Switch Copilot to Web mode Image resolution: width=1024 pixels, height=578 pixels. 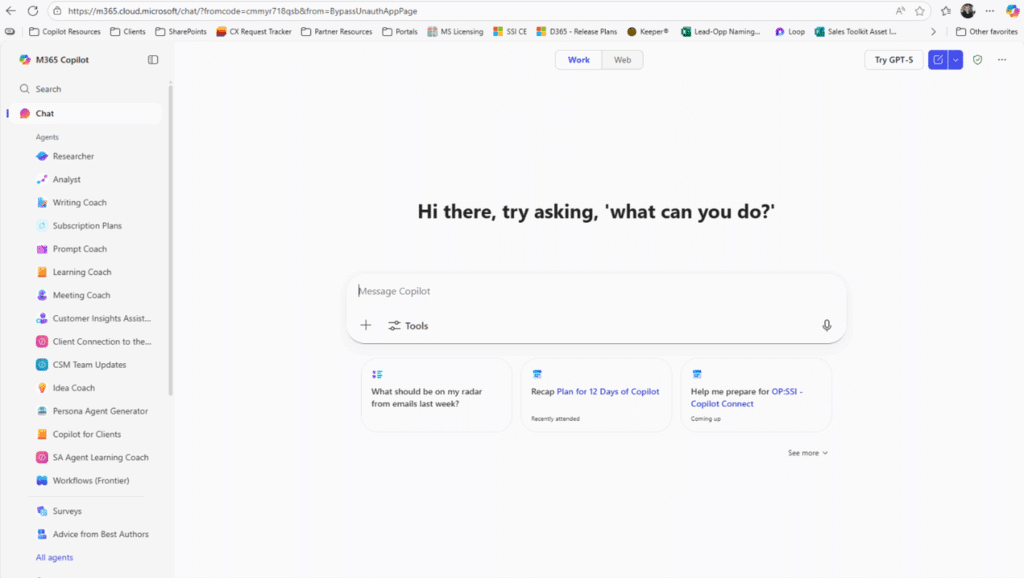pyautogui.click(x=622, y=59)
